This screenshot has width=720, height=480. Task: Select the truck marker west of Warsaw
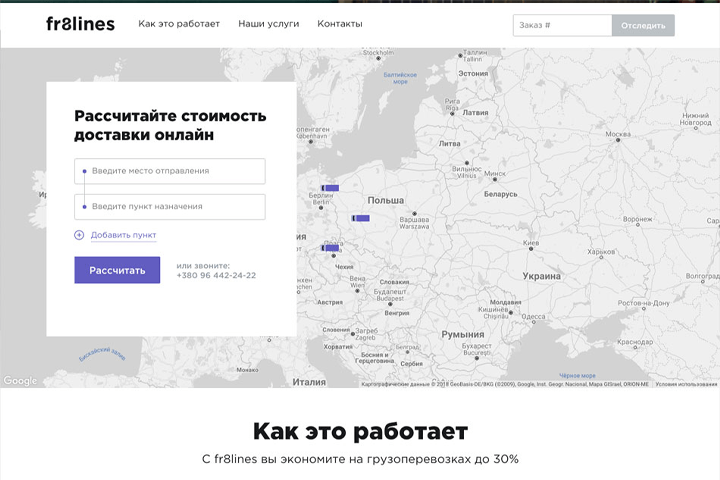(361, 218)
